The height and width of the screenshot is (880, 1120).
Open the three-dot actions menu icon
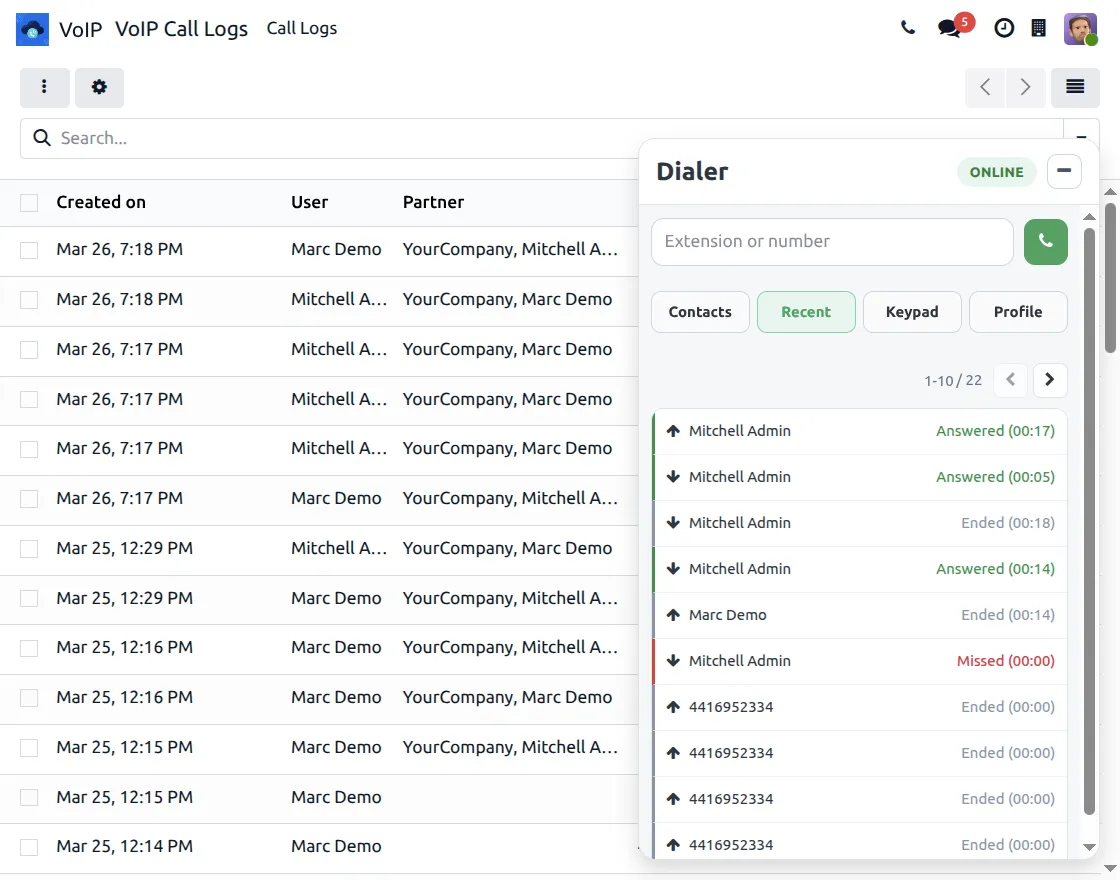(44, 87)
